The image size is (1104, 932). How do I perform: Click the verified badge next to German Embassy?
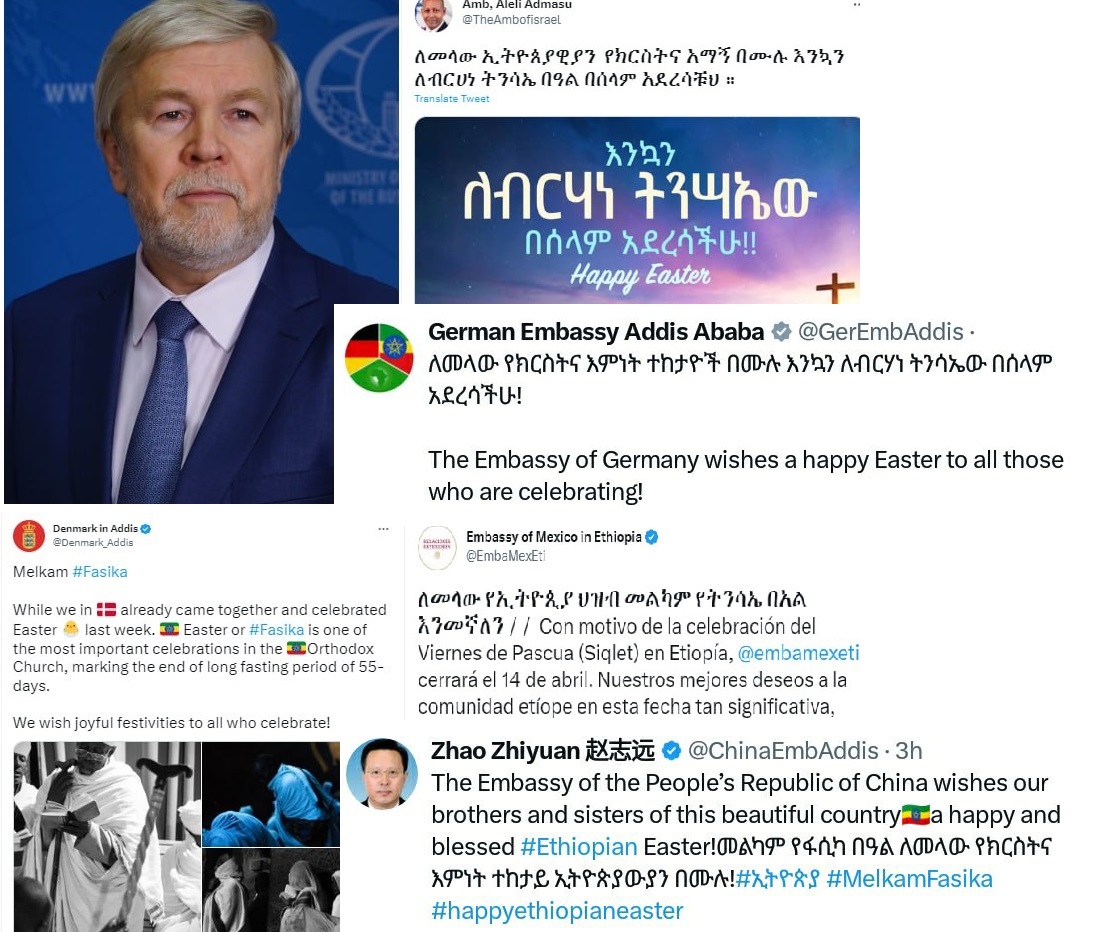click(x=781, y=332)
